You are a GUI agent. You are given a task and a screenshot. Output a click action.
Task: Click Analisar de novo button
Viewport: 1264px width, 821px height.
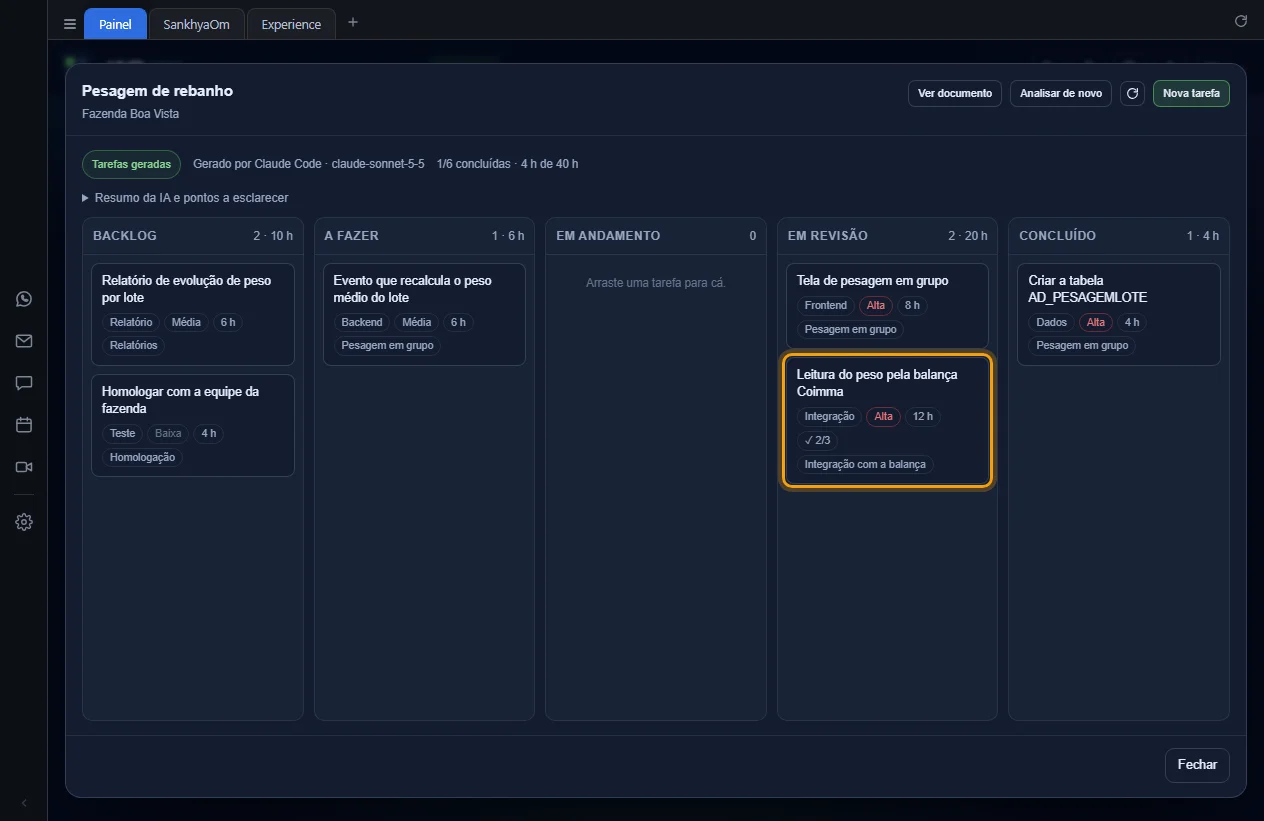click(1061, 94)
